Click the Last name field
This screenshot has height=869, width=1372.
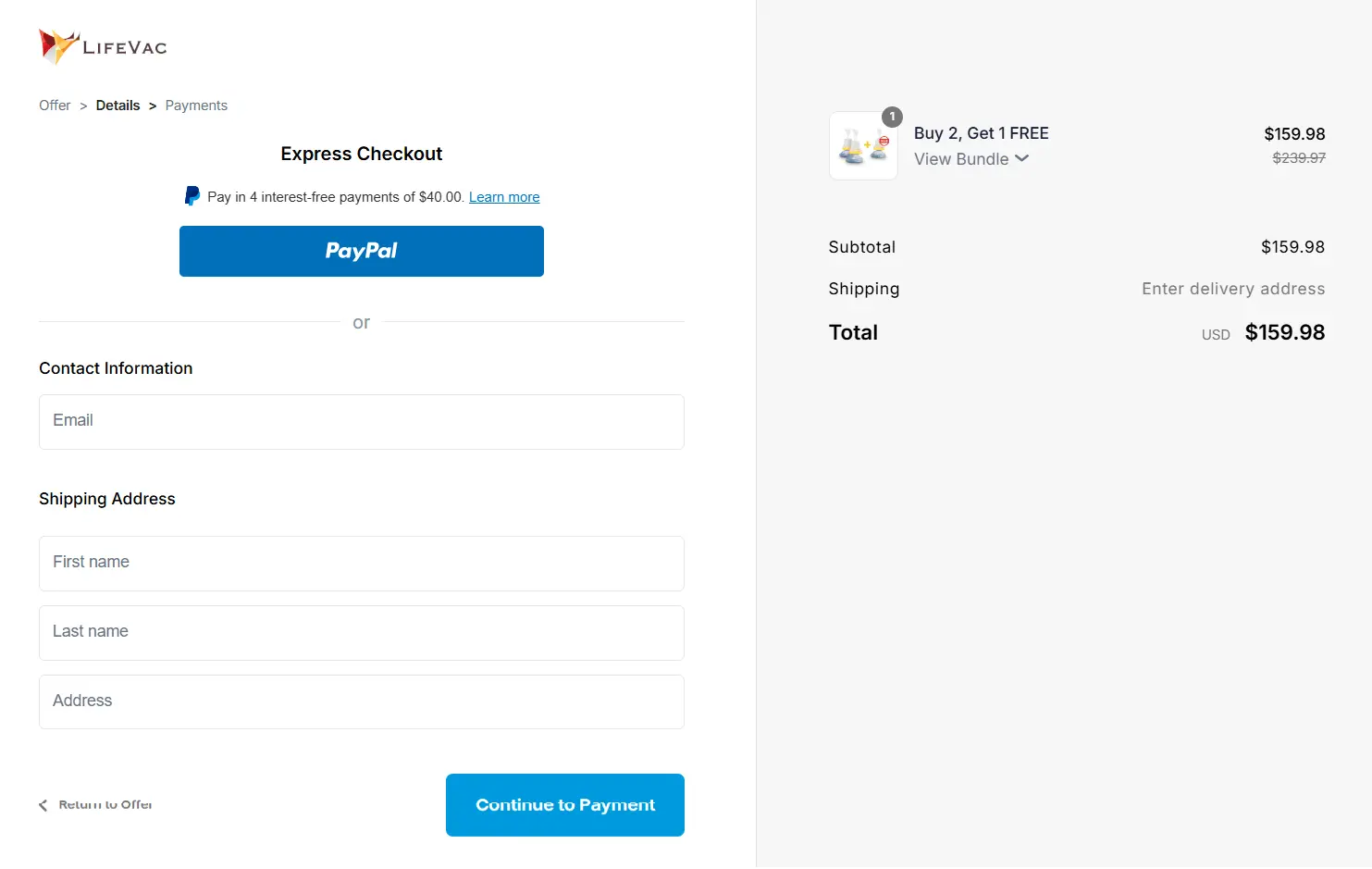[x=361, y=632]
